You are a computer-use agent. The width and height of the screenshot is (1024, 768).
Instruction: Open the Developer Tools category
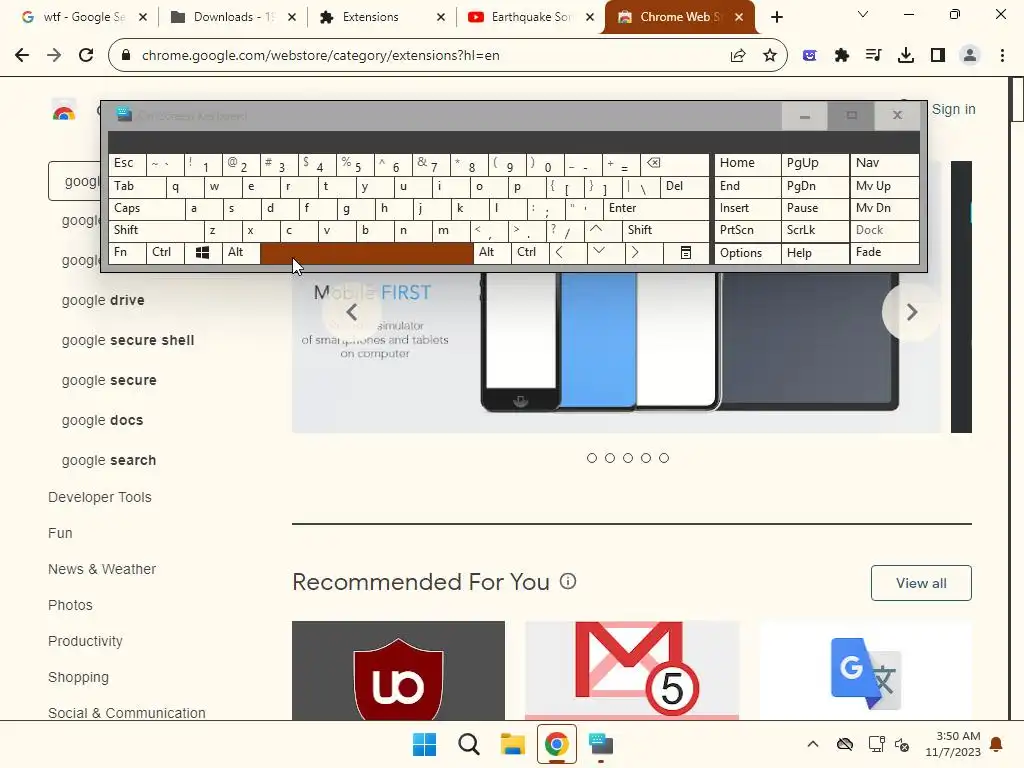tap(100, 497)
